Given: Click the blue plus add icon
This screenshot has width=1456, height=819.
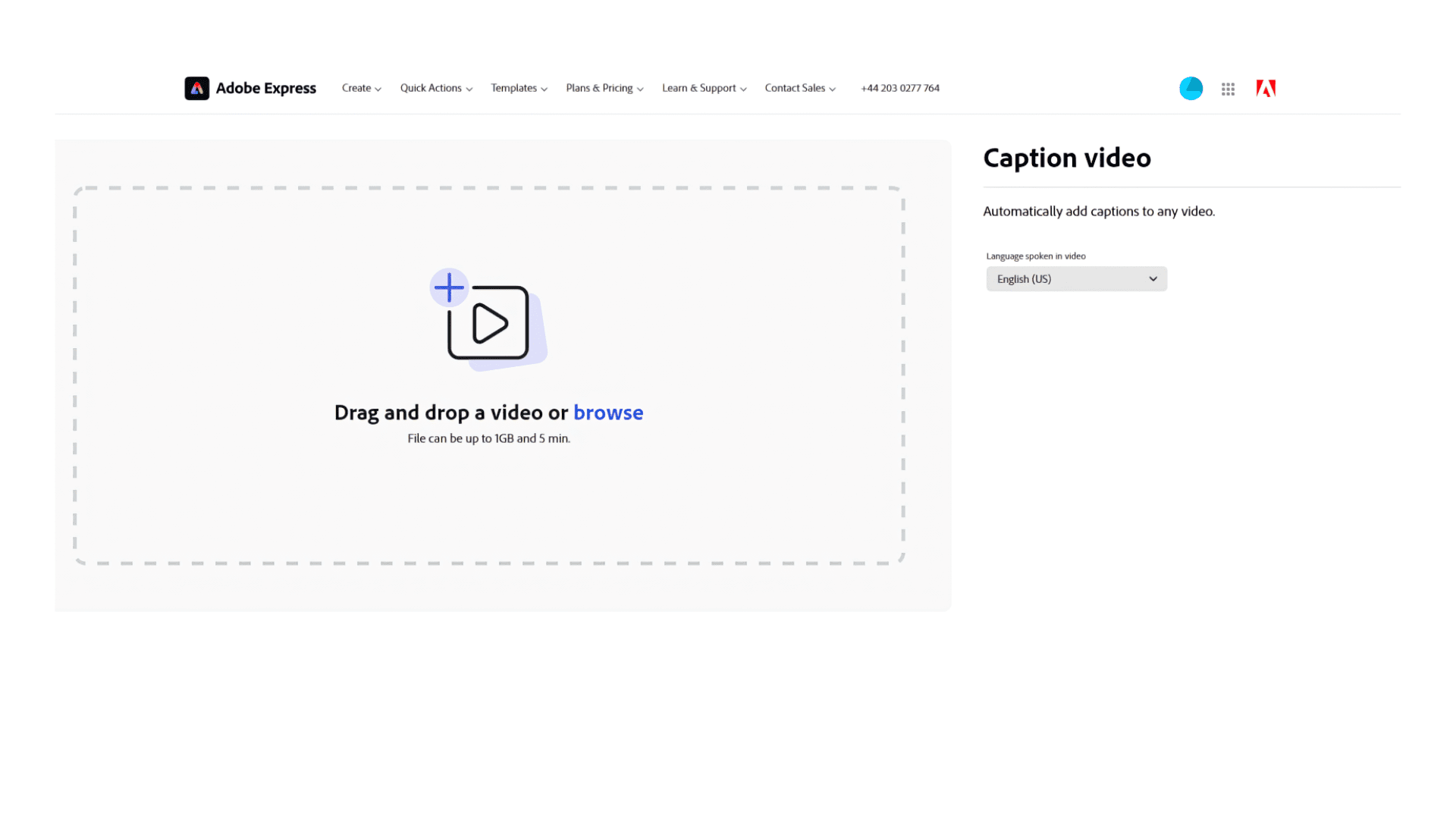Looking at the screenshot, I should coord(449,287).
